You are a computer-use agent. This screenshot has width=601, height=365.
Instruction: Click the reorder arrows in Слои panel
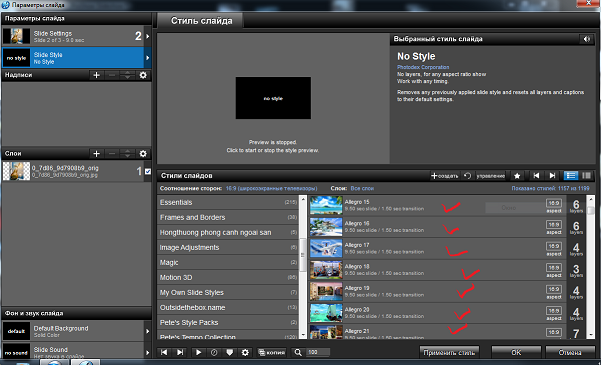(x=127, y=153)
